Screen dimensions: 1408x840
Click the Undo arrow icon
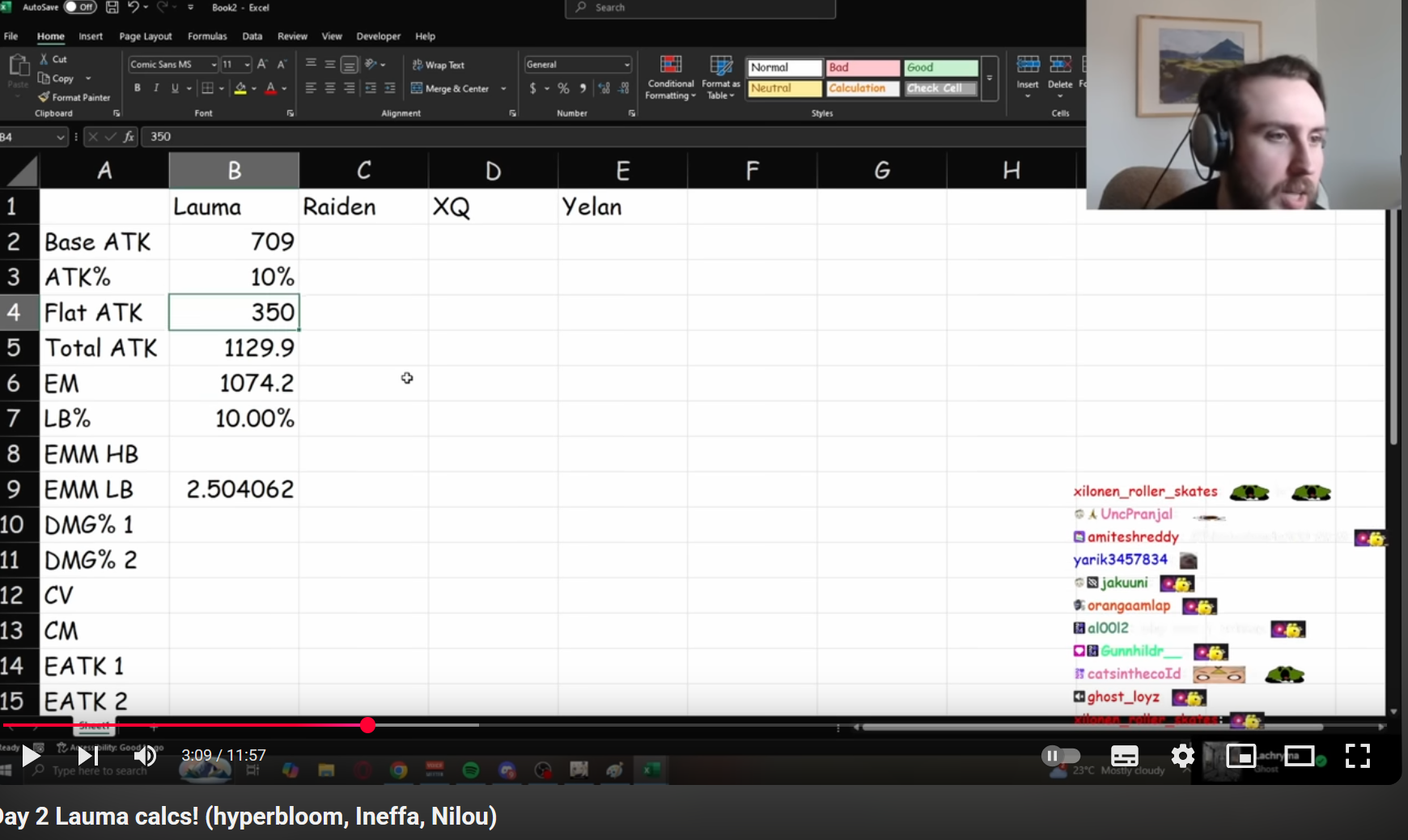[134, 7]
